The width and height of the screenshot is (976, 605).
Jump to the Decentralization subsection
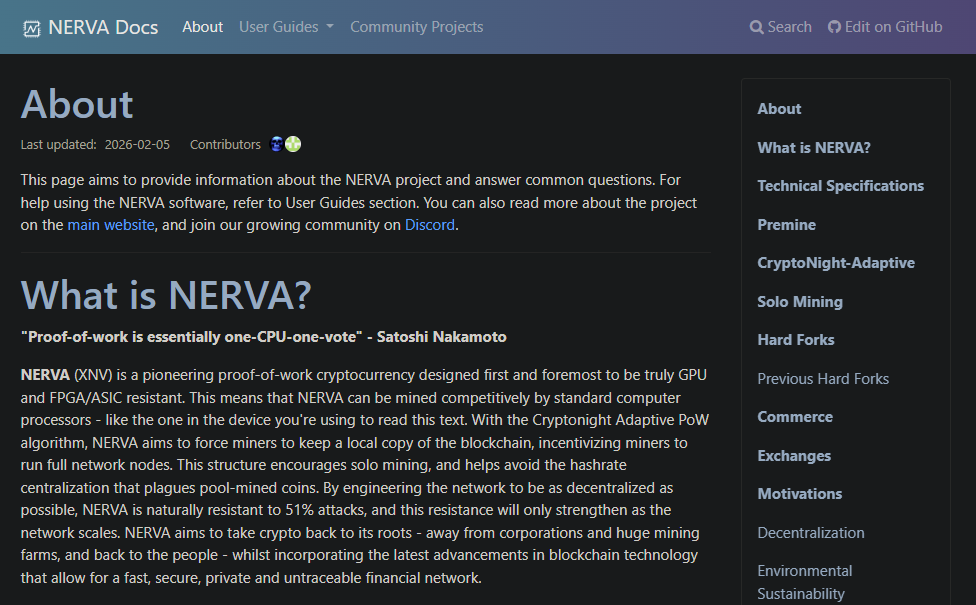pos(811,532)
